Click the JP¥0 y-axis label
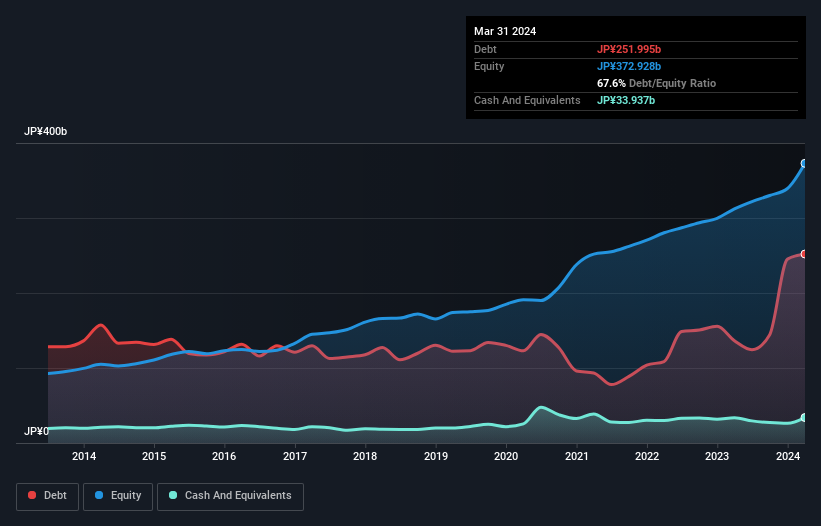The height and width of the screenshot is (526, 821). (x=36, y=431)
